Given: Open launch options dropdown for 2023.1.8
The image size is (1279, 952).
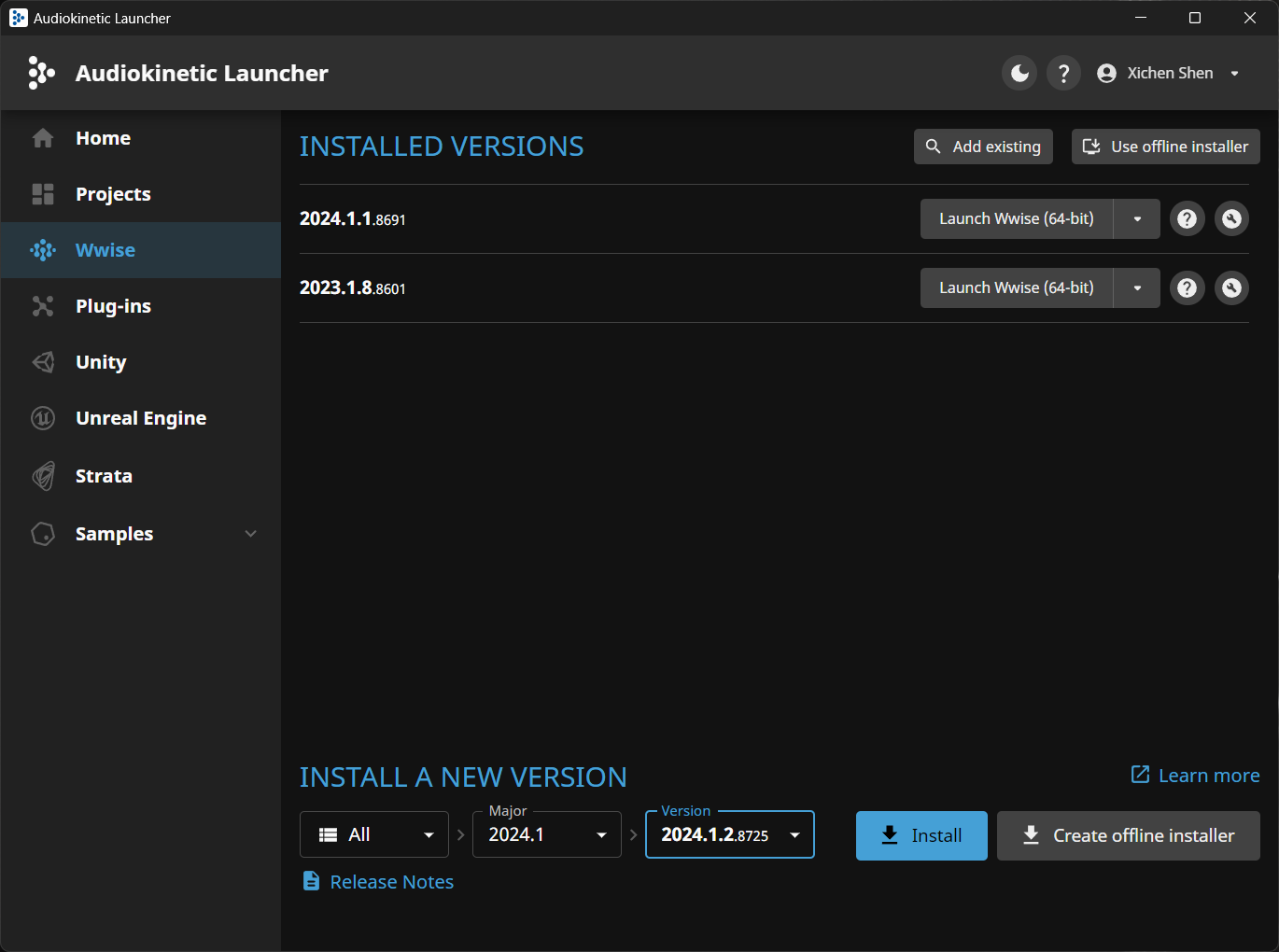Looking at the screenshot, I should click(1137, 287).
